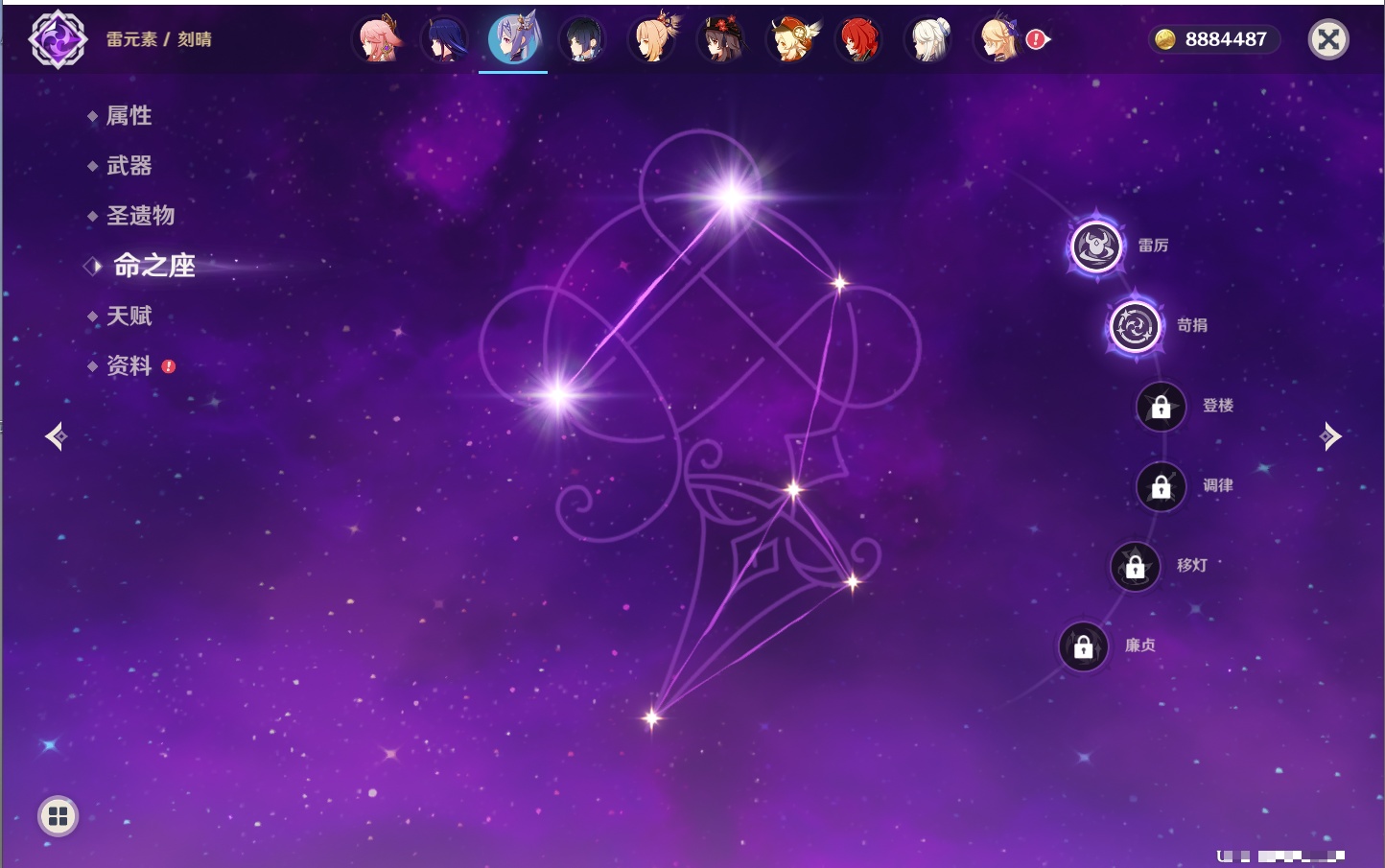Viewport: 1385px width, 868px height.
Task: Select the highlighted Keqing avatar
Action: point(513,39)
